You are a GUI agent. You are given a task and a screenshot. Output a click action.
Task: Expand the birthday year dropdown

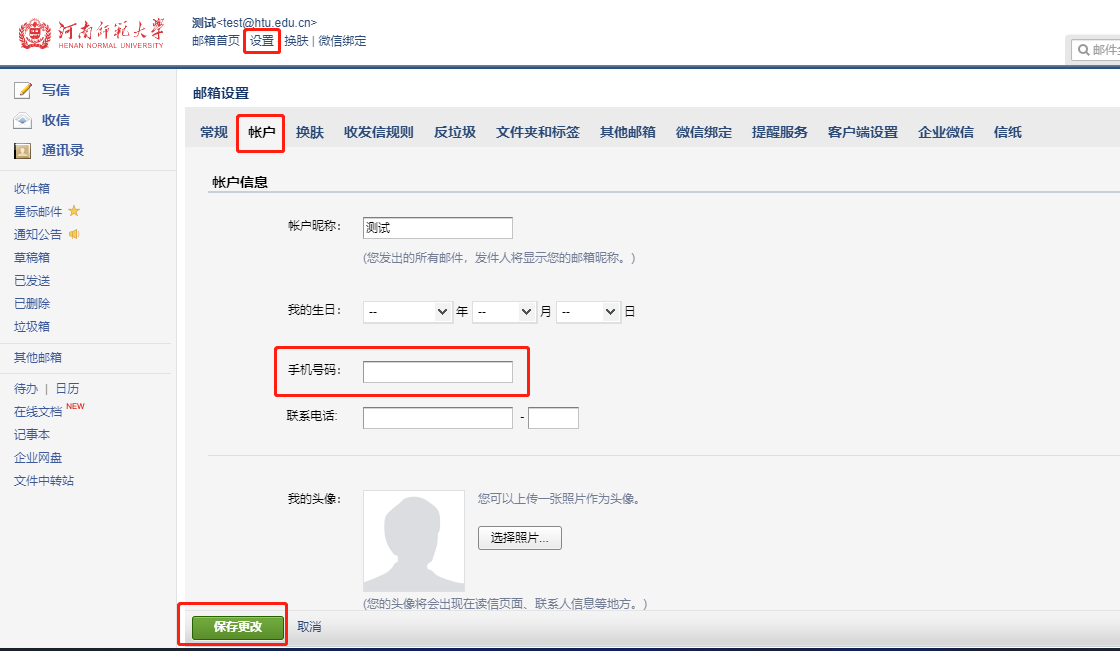[408, 312]
